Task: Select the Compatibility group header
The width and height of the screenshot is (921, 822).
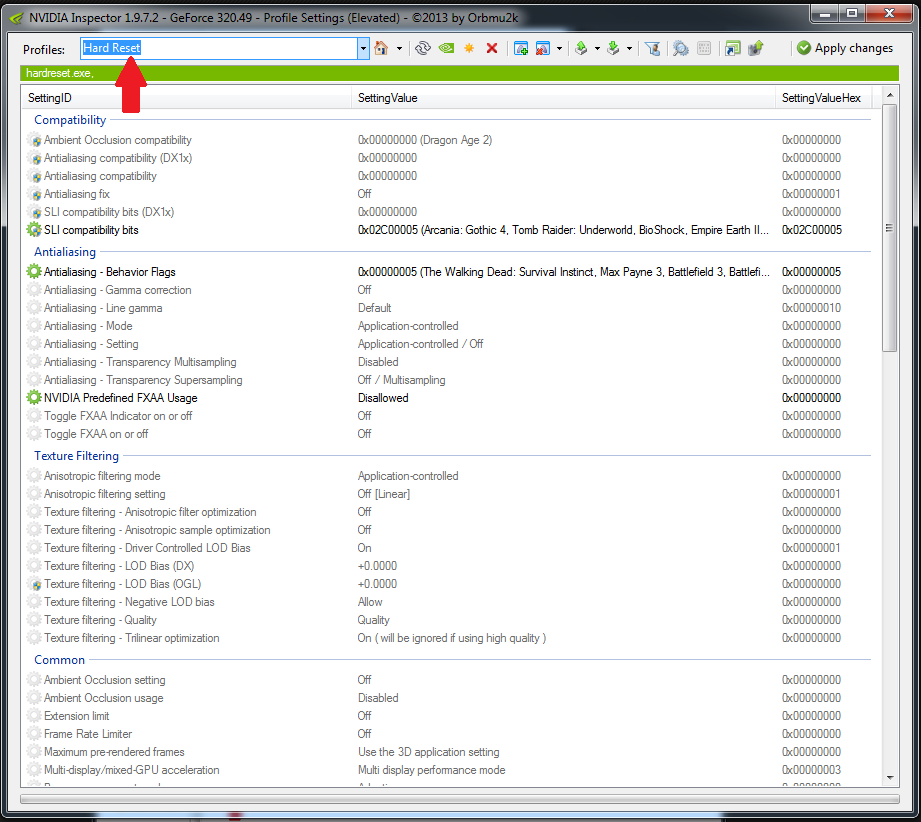Action: pyautogui.click(x=70, y=120)
